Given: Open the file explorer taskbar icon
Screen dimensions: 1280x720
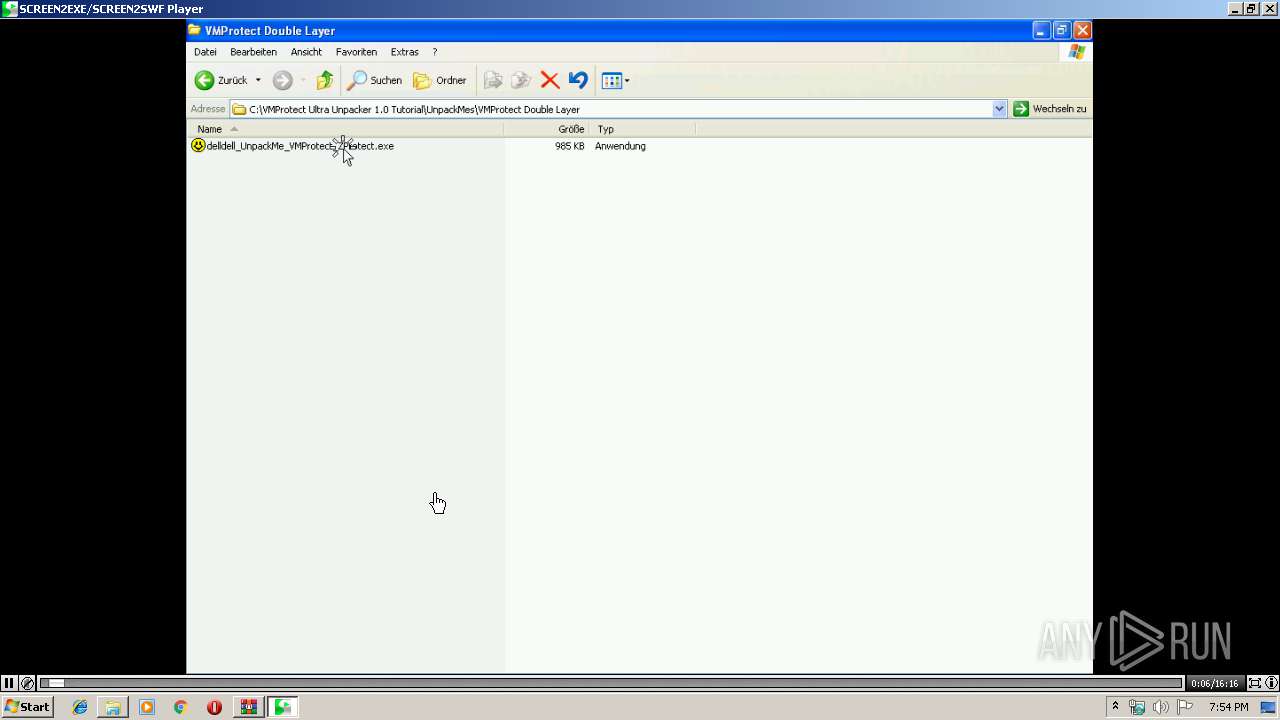Looking at the screenshot, I should point(113,707).
